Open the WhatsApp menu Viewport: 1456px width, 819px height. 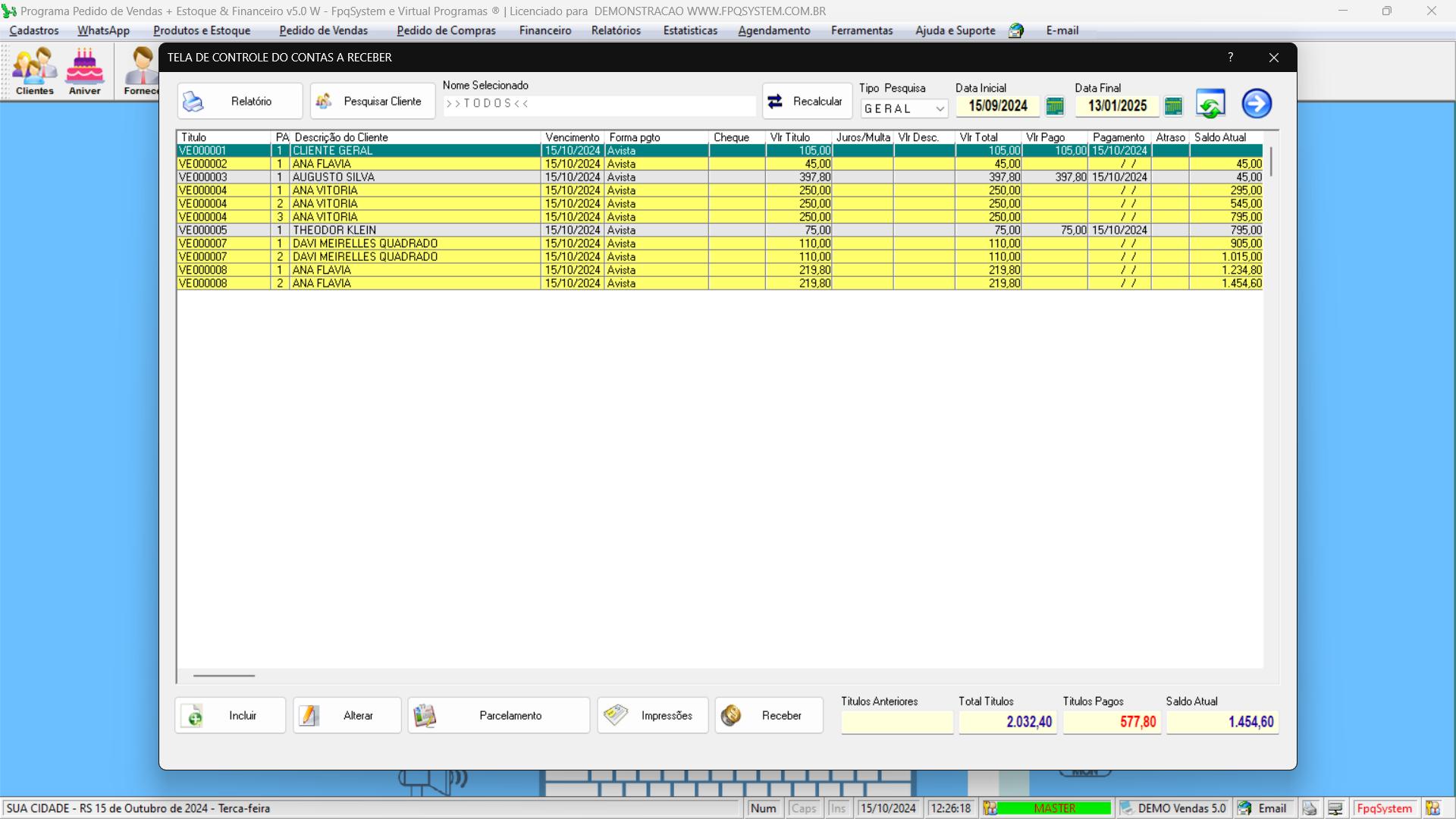(103, 30)
